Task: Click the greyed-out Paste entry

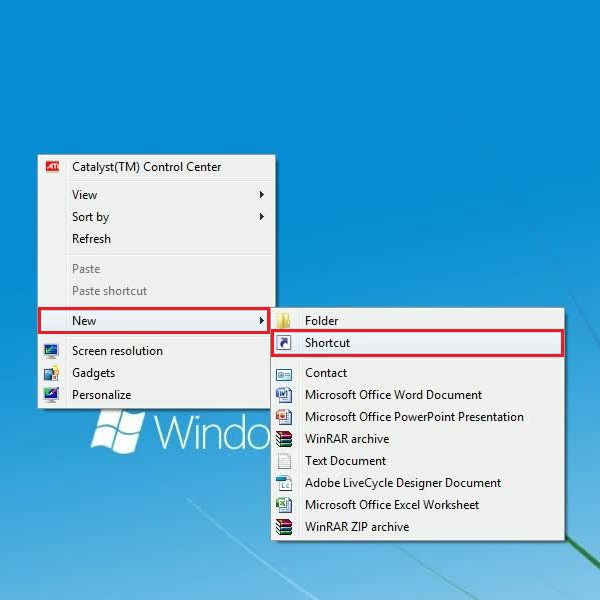Action: [x=157, y=269]
